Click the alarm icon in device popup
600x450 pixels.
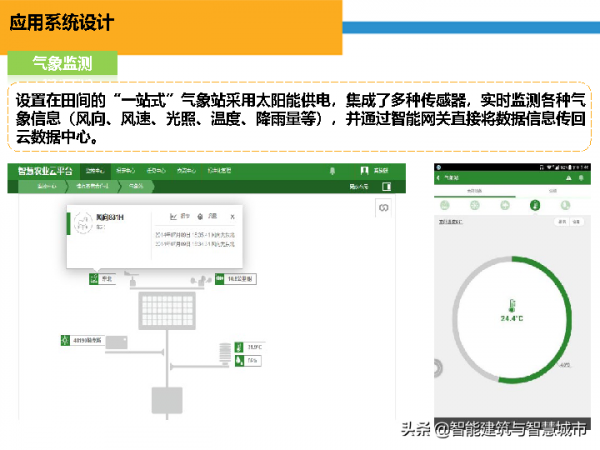[x=200, y=217]
